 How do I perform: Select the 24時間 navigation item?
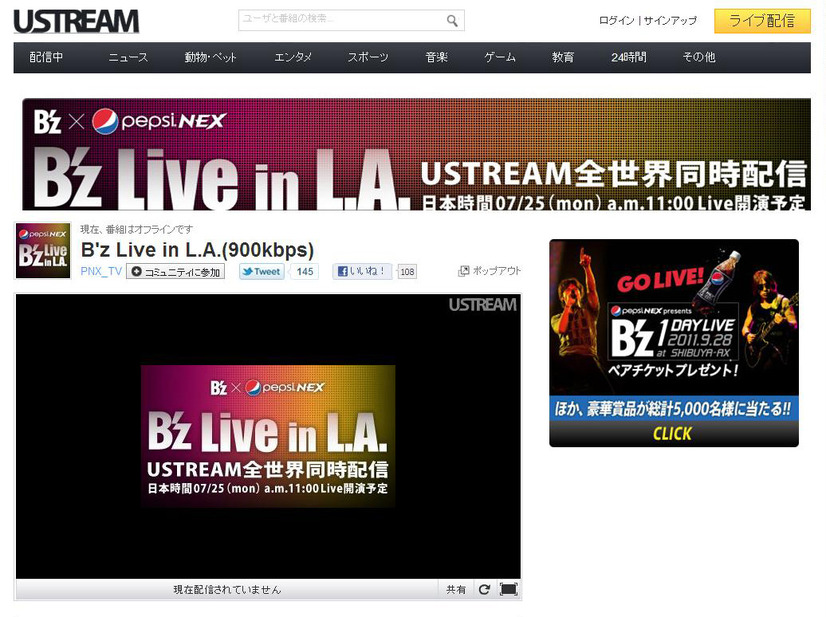pos(628,57)
